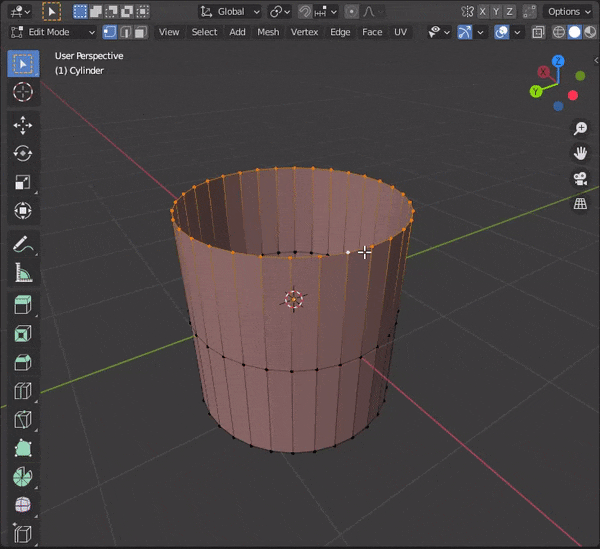Click the blue Z axis on gizmo
600x549 pixels.
click(x=558, y=61)
